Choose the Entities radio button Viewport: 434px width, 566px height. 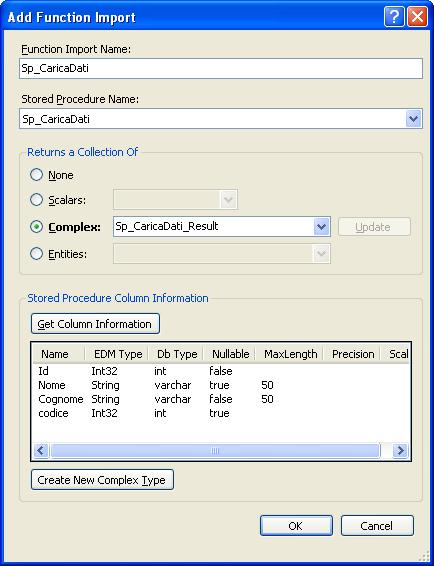pos(36,254)
